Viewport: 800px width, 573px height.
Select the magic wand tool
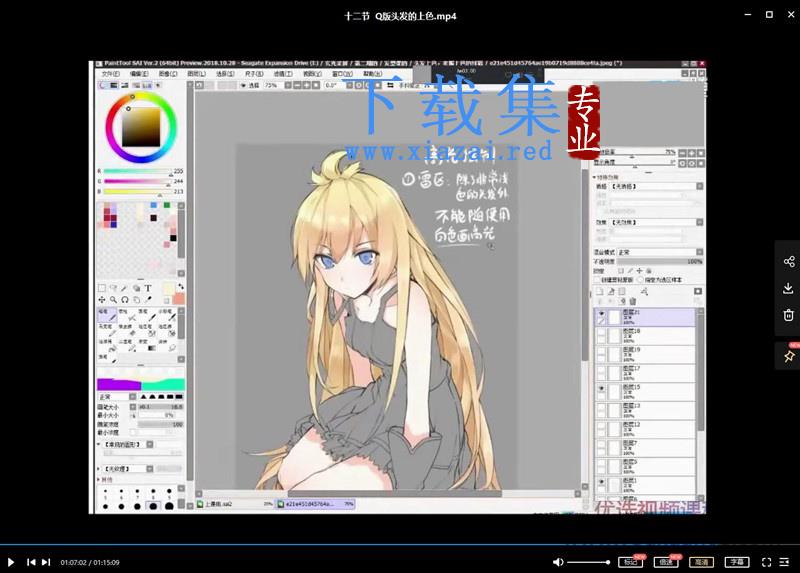(x=124, y=288)
